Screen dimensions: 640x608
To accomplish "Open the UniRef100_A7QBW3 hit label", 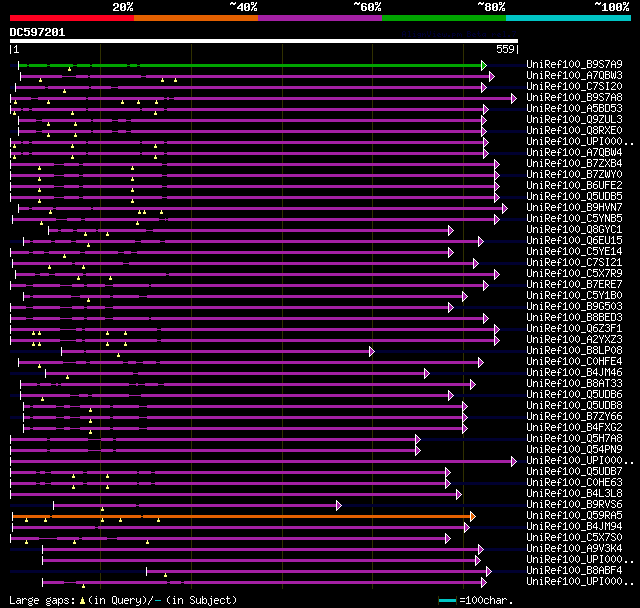I will 574,75.
